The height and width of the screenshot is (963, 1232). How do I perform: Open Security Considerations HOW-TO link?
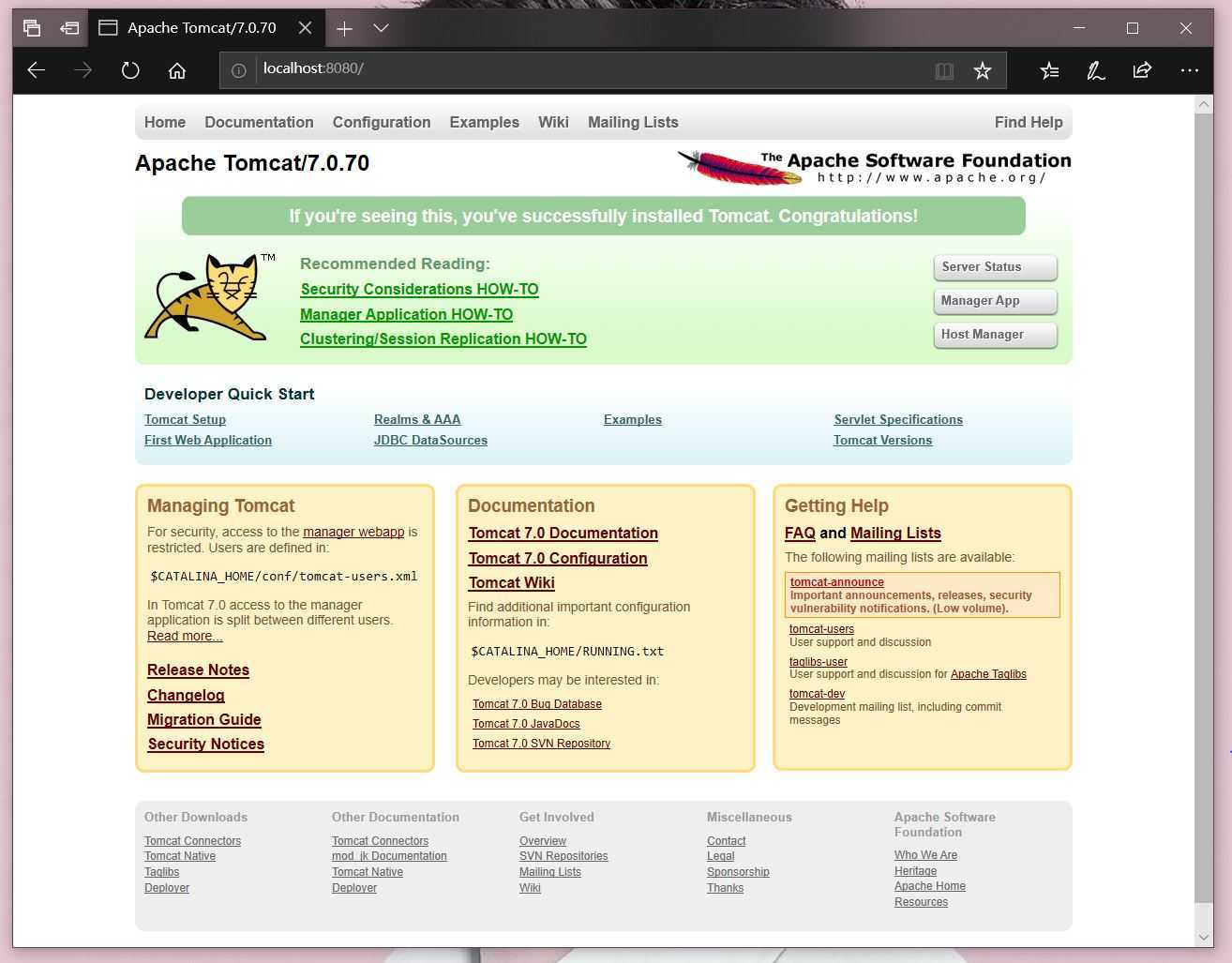point(419,290)
